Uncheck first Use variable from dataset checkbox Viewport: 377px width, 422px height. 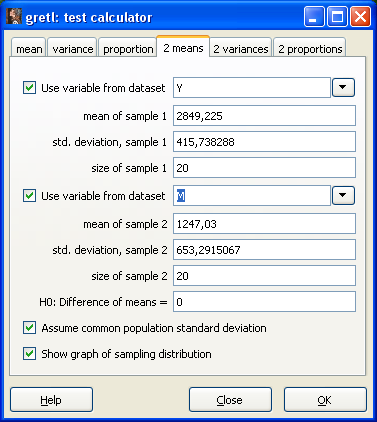coord(29,88)
